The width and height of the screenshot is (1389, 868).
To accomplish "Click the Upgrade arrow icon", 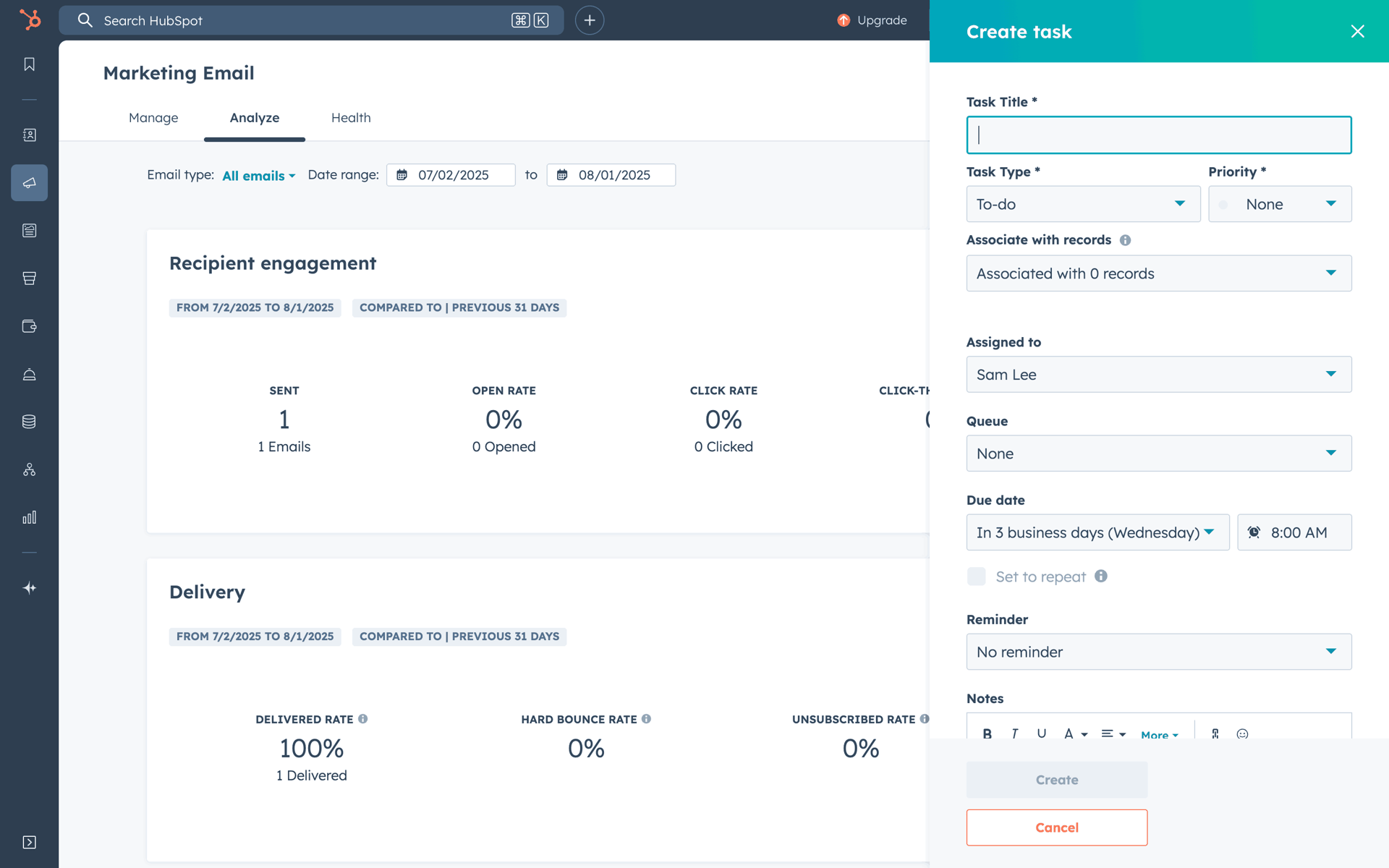I will (844, 20).
